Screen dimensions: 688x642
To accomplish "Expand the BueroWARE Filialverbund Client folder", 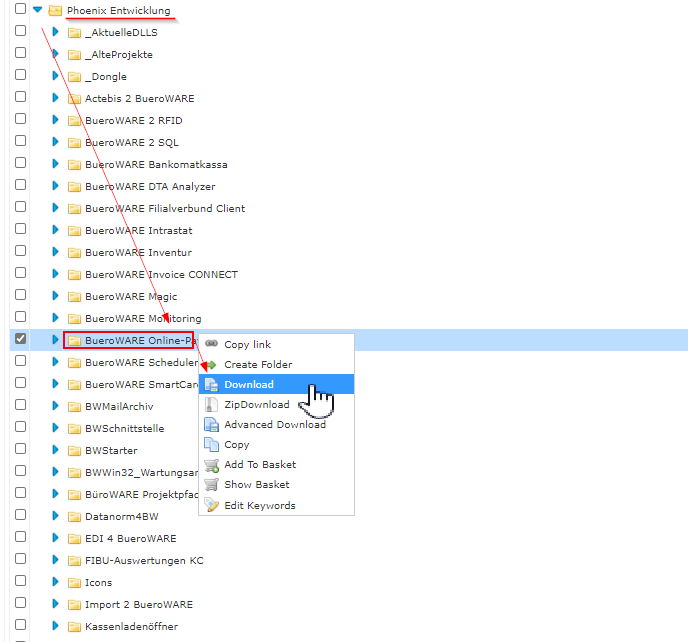I will tap(55, 208).
